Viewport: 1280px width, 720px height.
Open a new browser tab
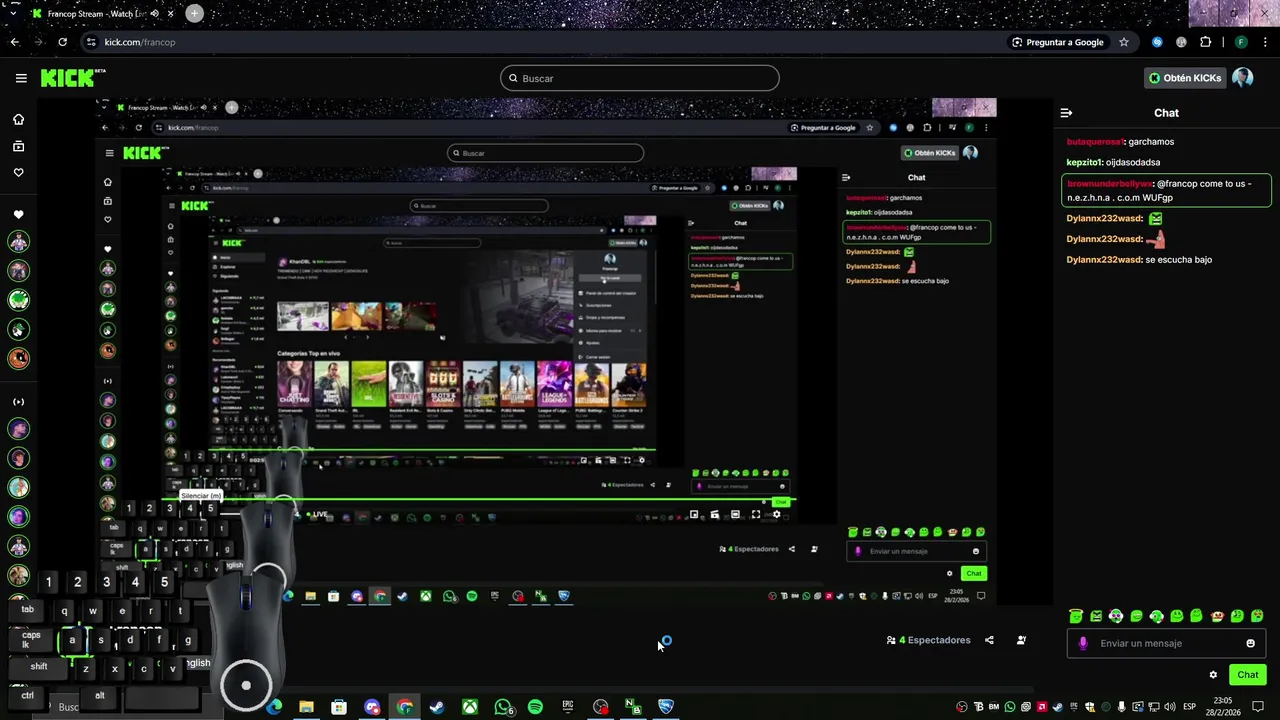click(x=194, y=14)
